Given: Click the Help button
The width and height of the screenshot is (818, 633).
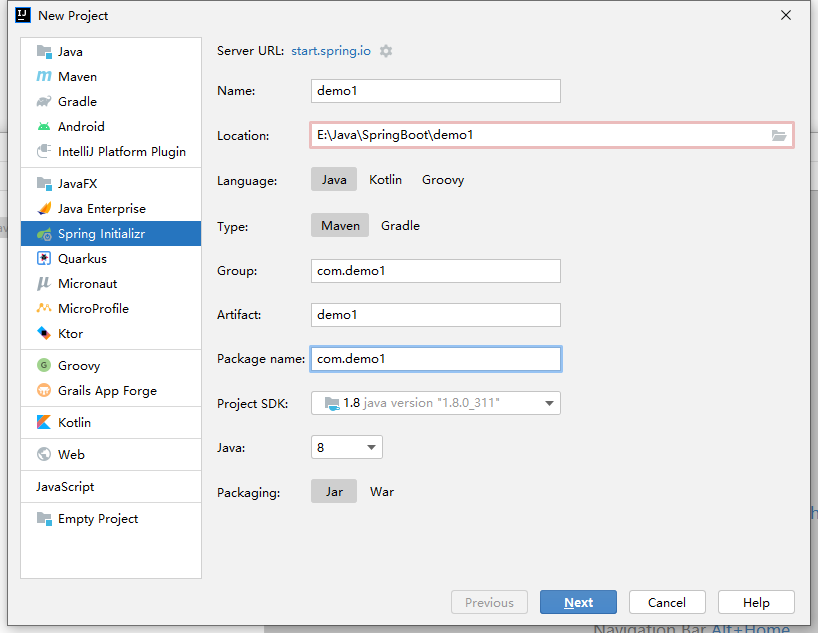Looking at the screenshot, I should click(756, 602).
